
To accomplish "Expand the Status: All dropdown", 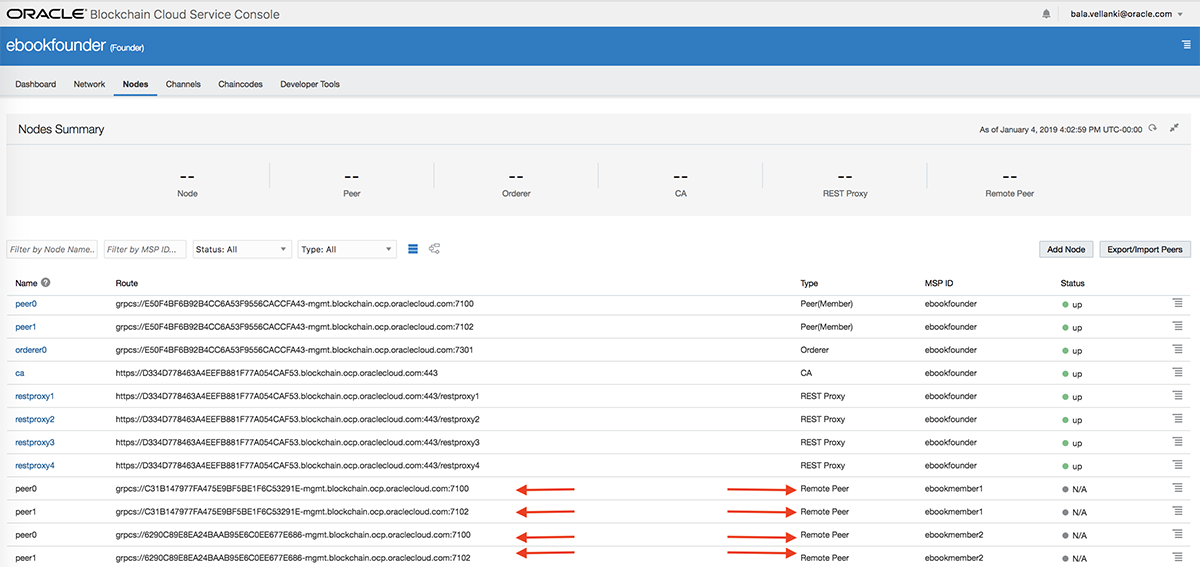I will 241,249.
